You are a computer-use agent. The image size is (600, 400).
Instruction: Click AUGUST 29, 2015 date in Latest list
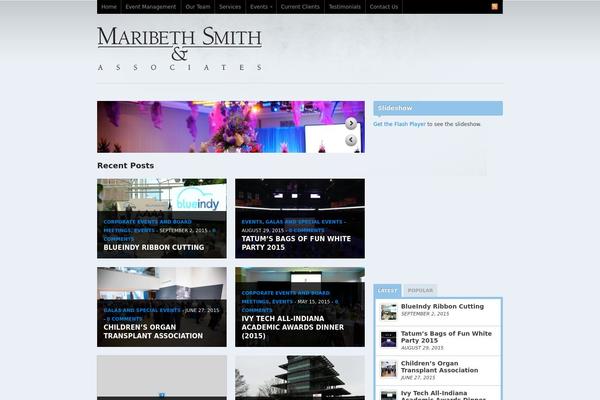coord(422,348)
